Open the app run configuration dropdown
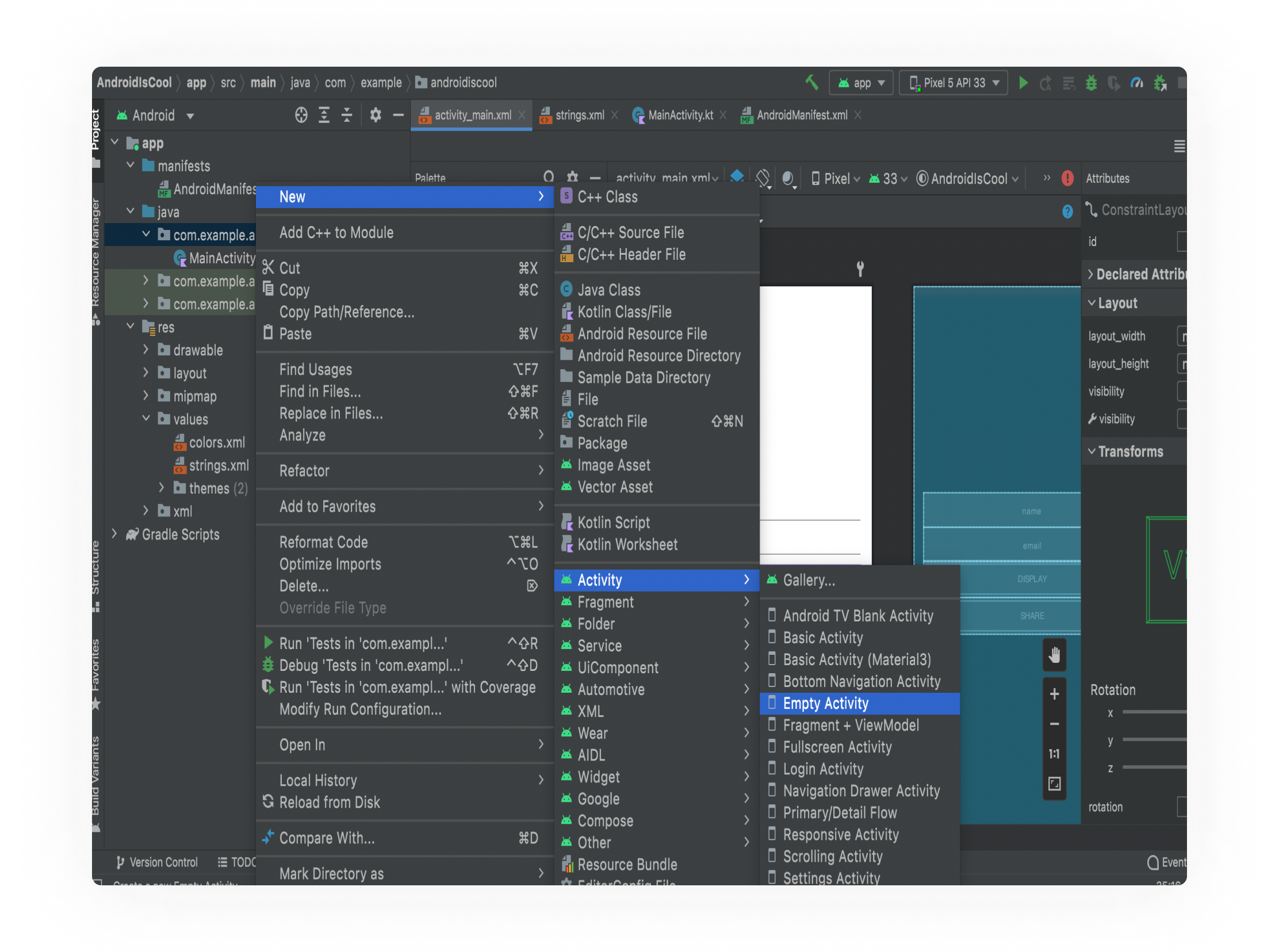This screenshot has width=1279, height=952. [860, 83]
